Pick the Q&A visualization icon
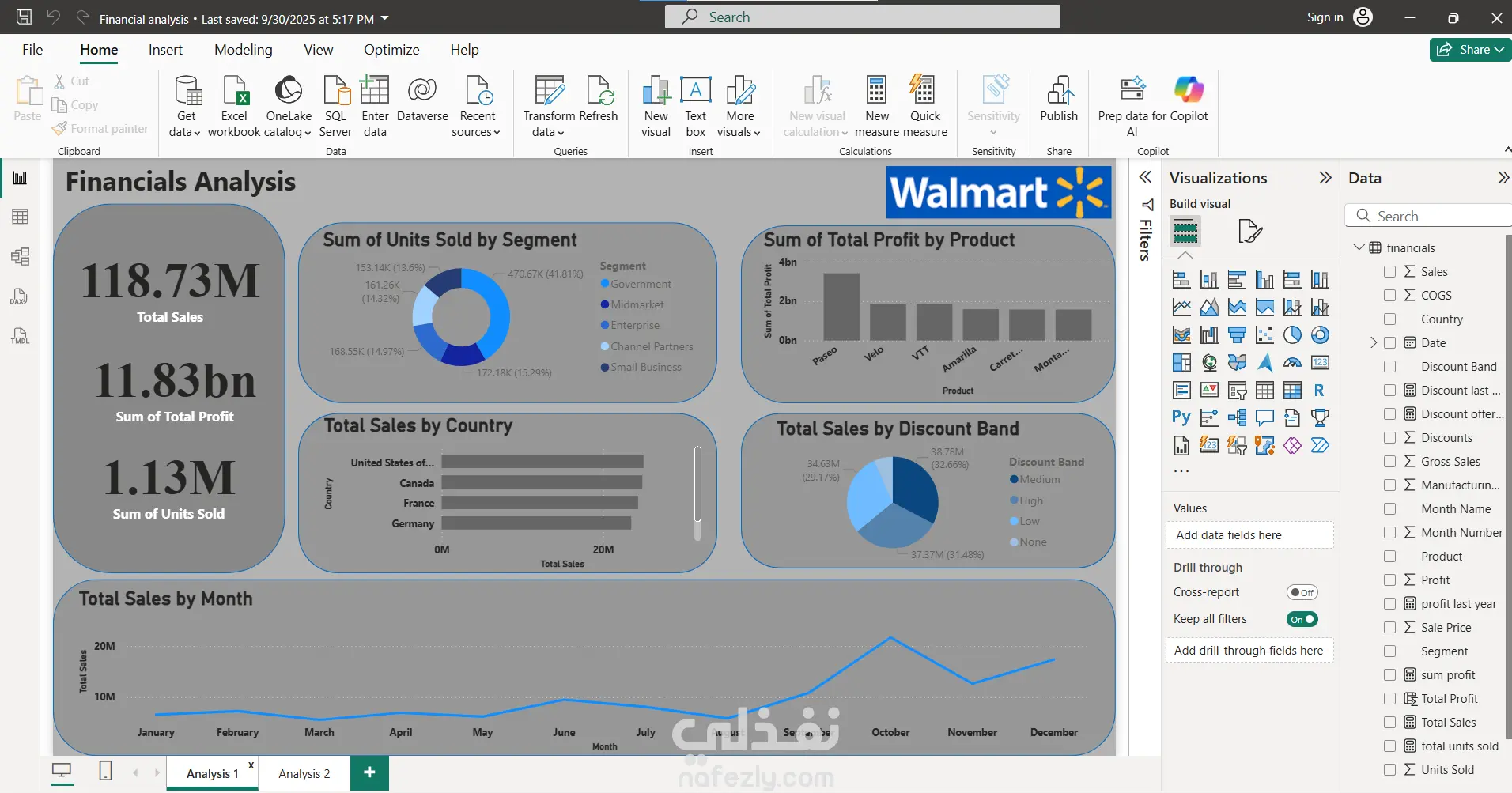 click(x=1264, y=417)
